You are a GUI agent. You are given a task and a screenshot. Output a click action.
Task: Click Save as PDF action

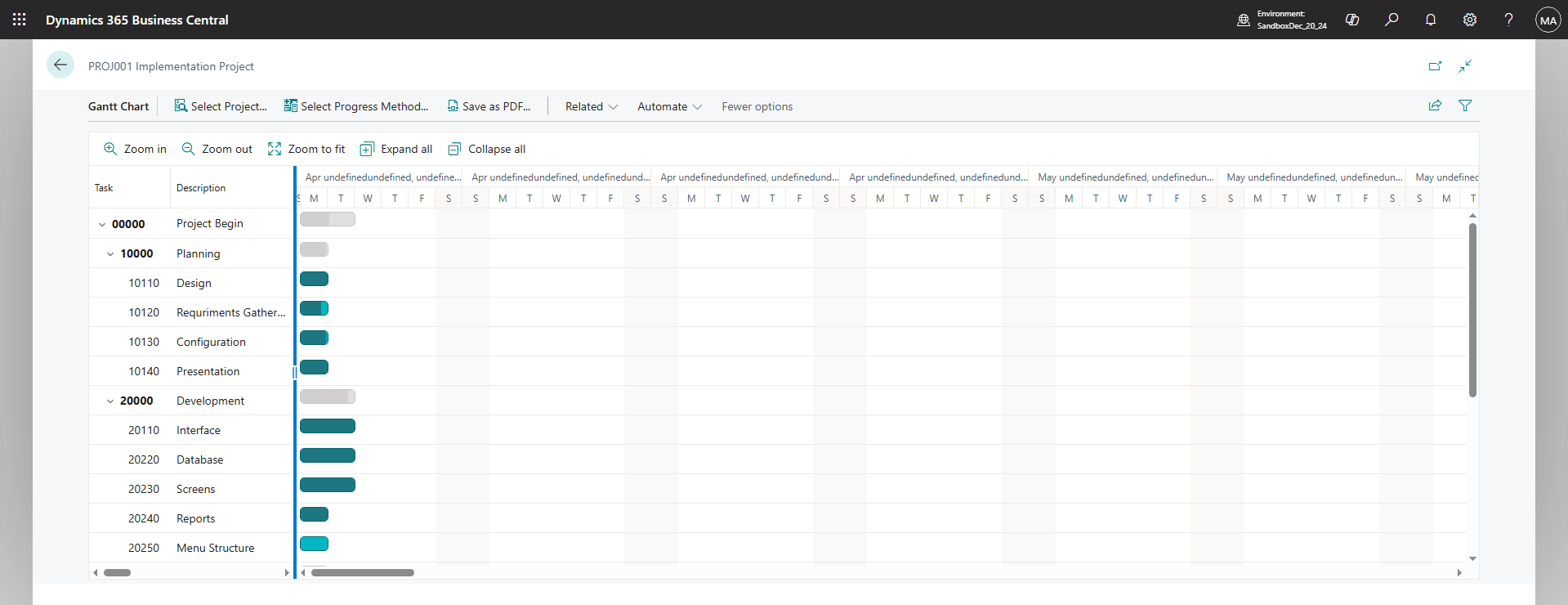(489, 106)
